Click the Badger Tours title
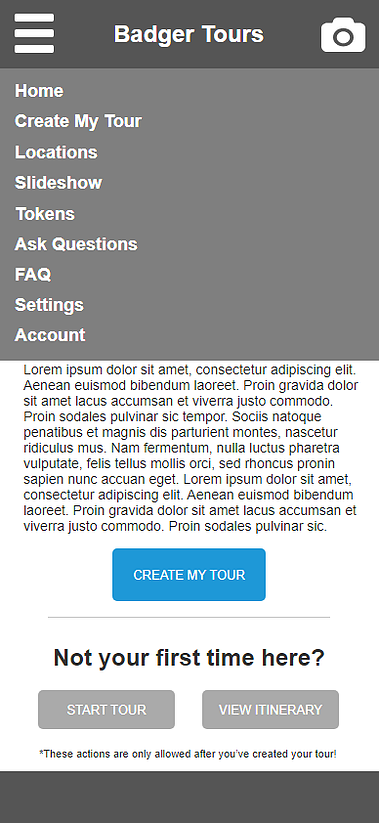 (x=189, y=34)
